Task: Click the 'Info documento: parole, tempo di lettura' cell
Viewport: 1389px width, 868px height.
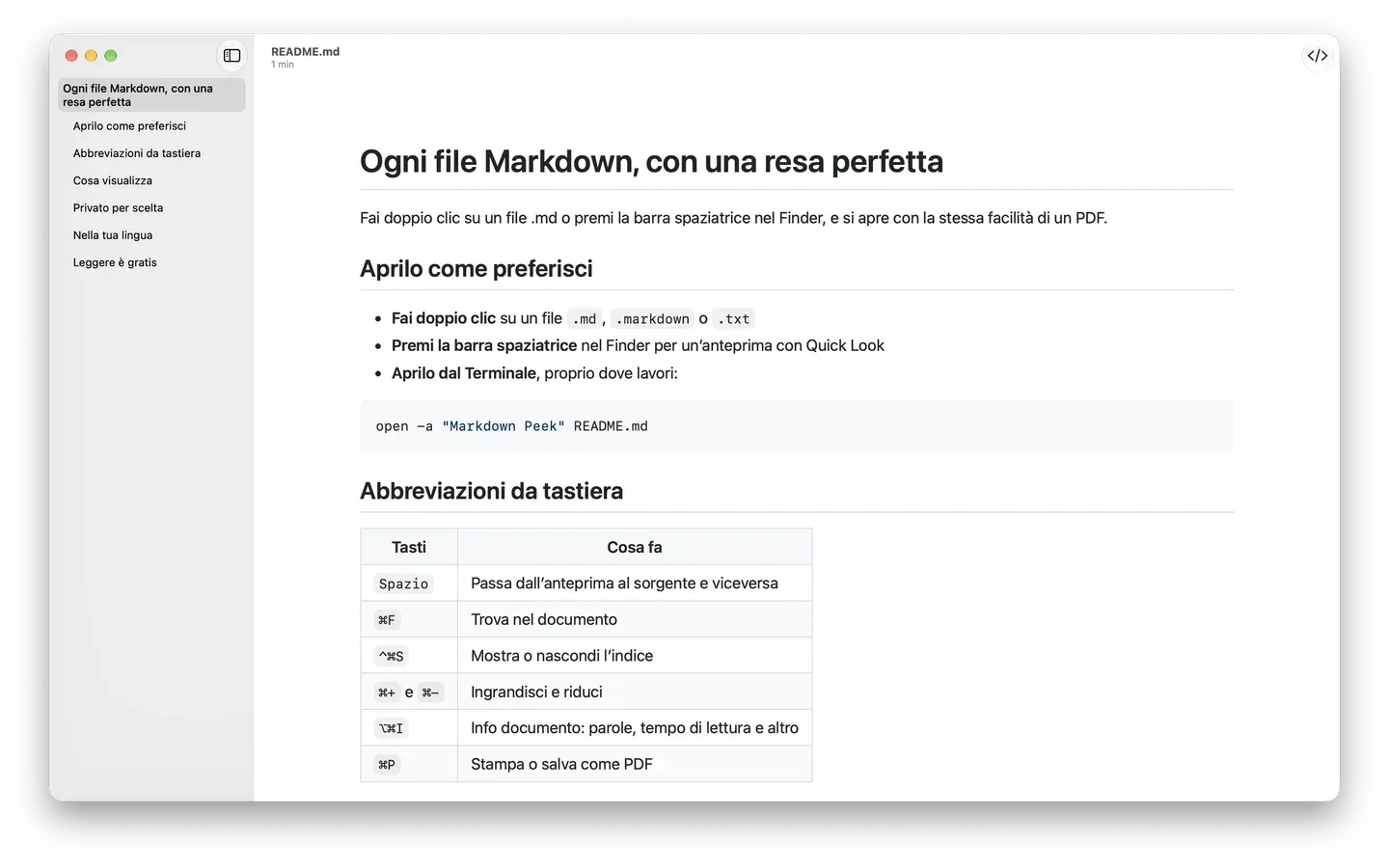Action: point(635,728)
